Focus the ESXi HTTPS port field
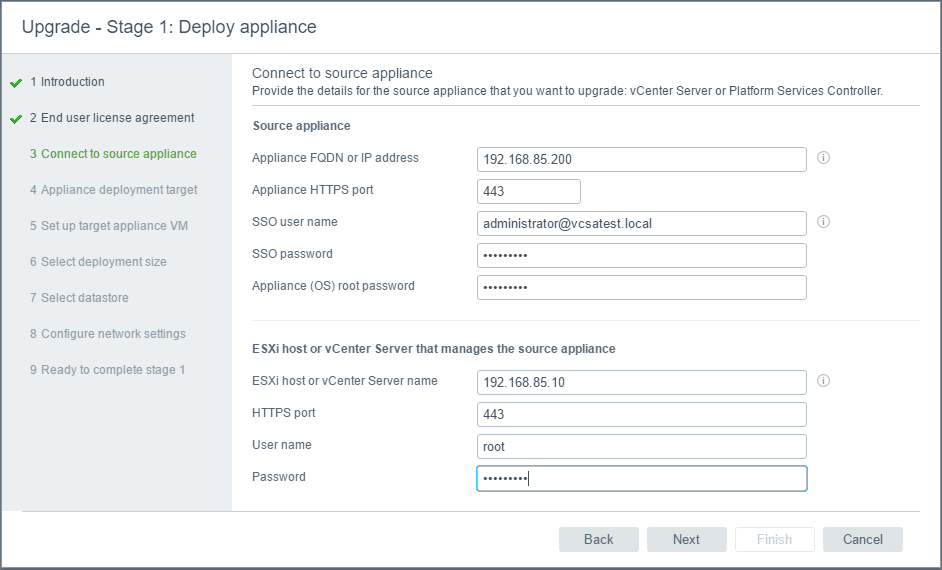This screenshot has width=942, height=570. tap(641, 414)
